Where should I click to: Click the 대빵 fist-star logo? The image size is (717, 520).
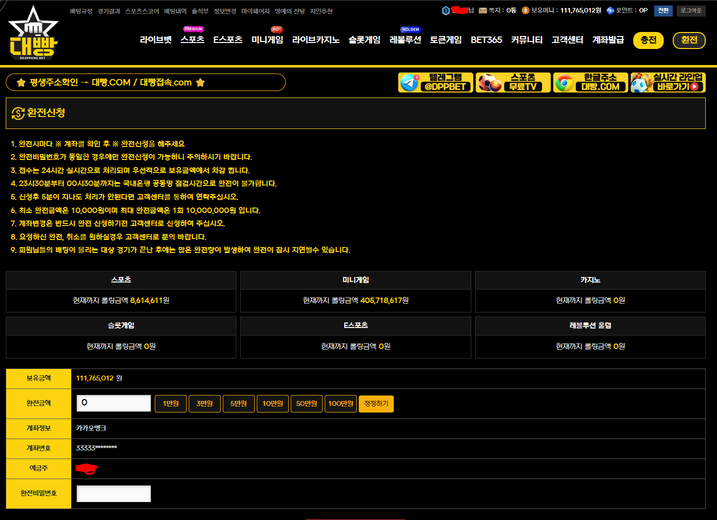(33, 33)
